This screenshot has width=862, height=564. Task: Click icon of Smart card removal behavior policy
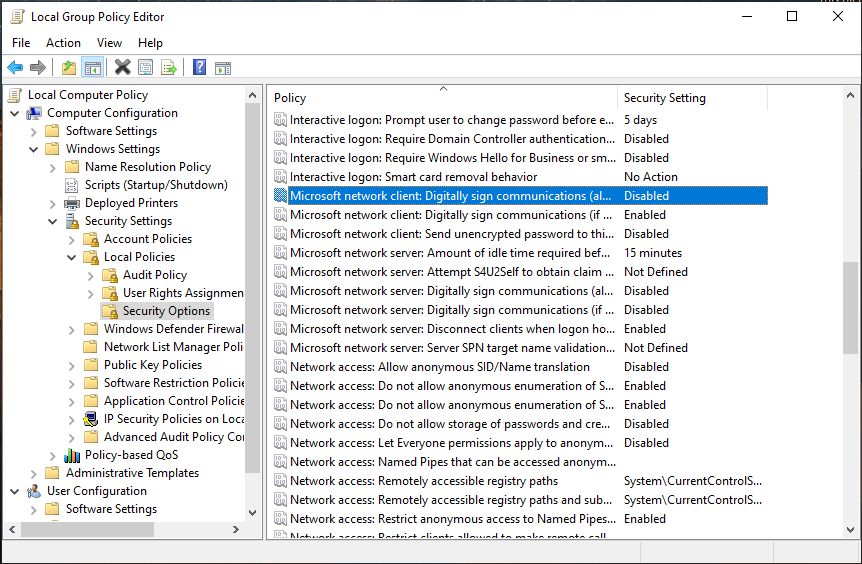click(x=280, y=177)
